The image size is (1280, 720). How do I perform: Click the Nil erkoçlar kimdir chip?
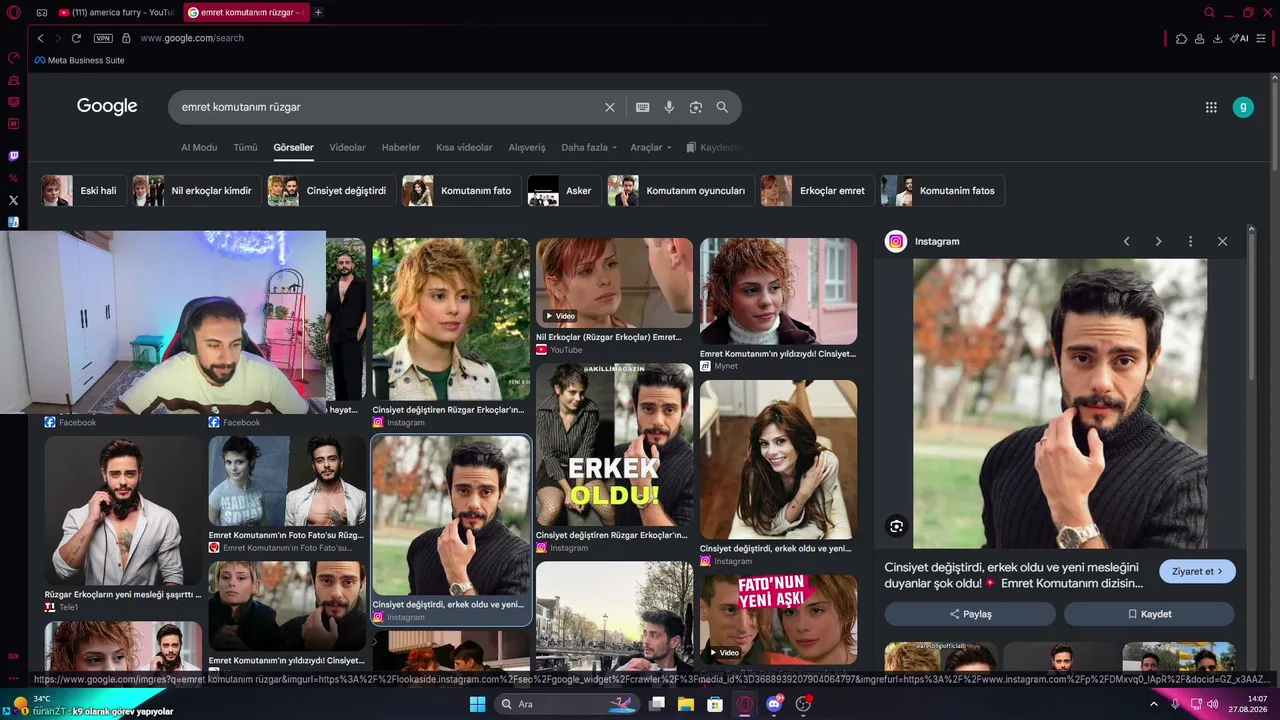pos(197,191)
